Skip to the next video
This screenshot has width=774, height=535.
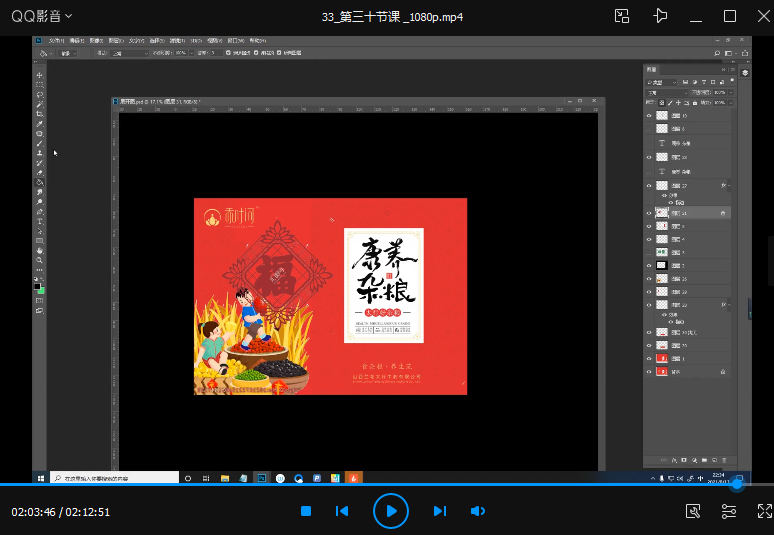(x=439, y=511)
